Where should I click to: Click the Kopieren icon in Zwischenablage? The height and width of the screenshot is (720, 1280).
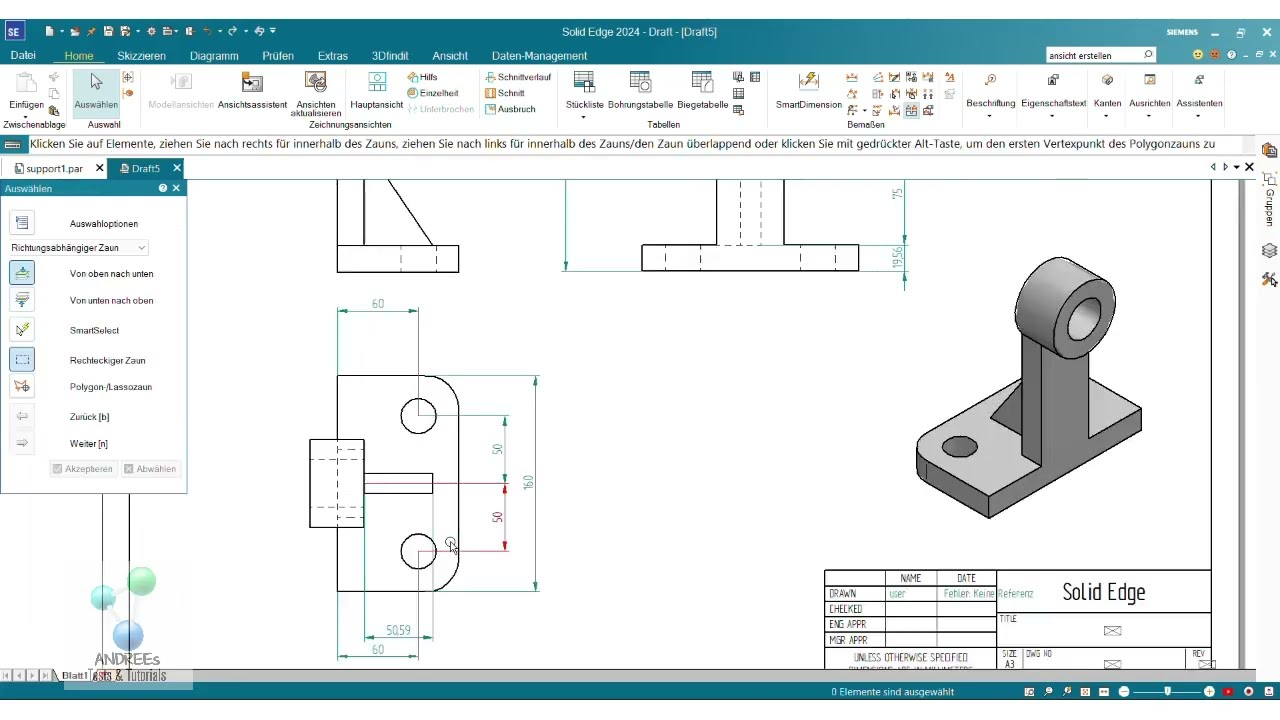[54, 94]
